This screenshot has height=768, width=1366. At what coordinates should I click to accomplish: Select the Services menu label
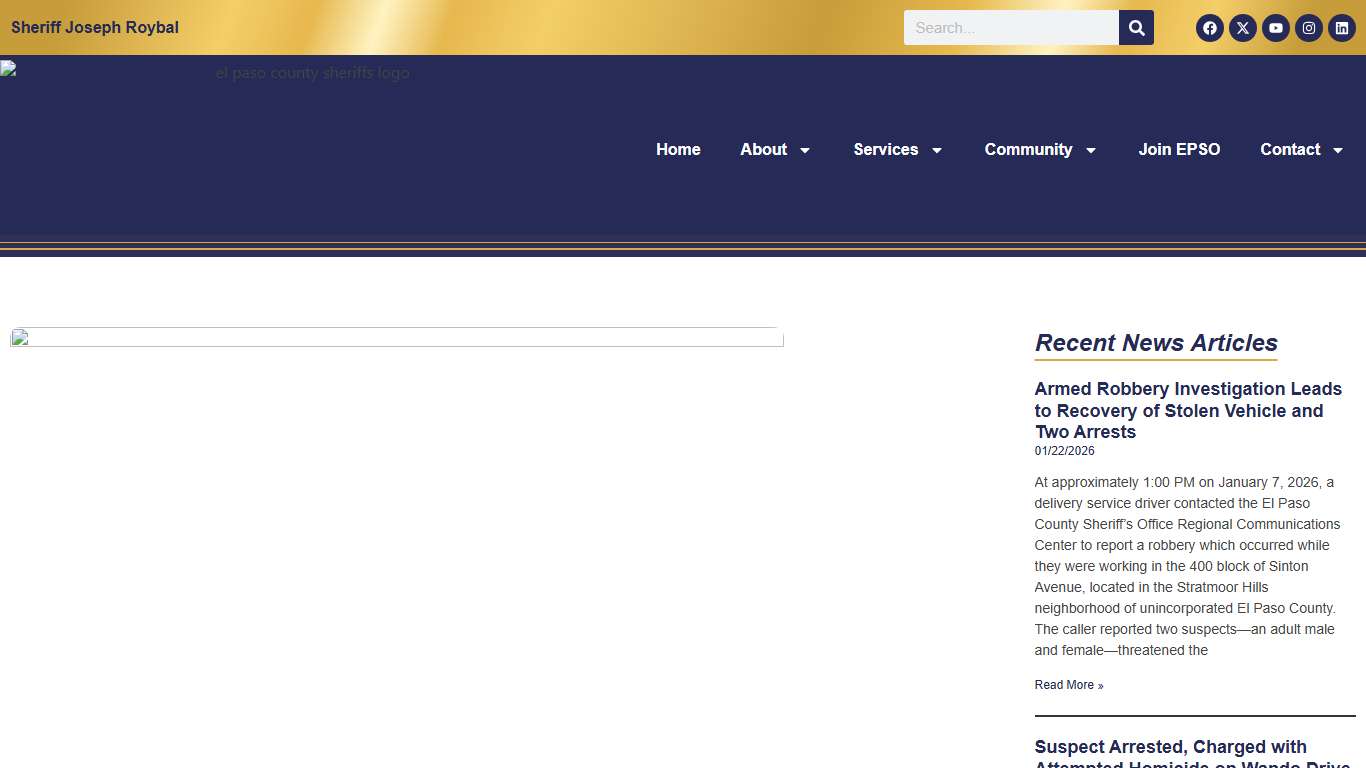[x=885, y=149]
